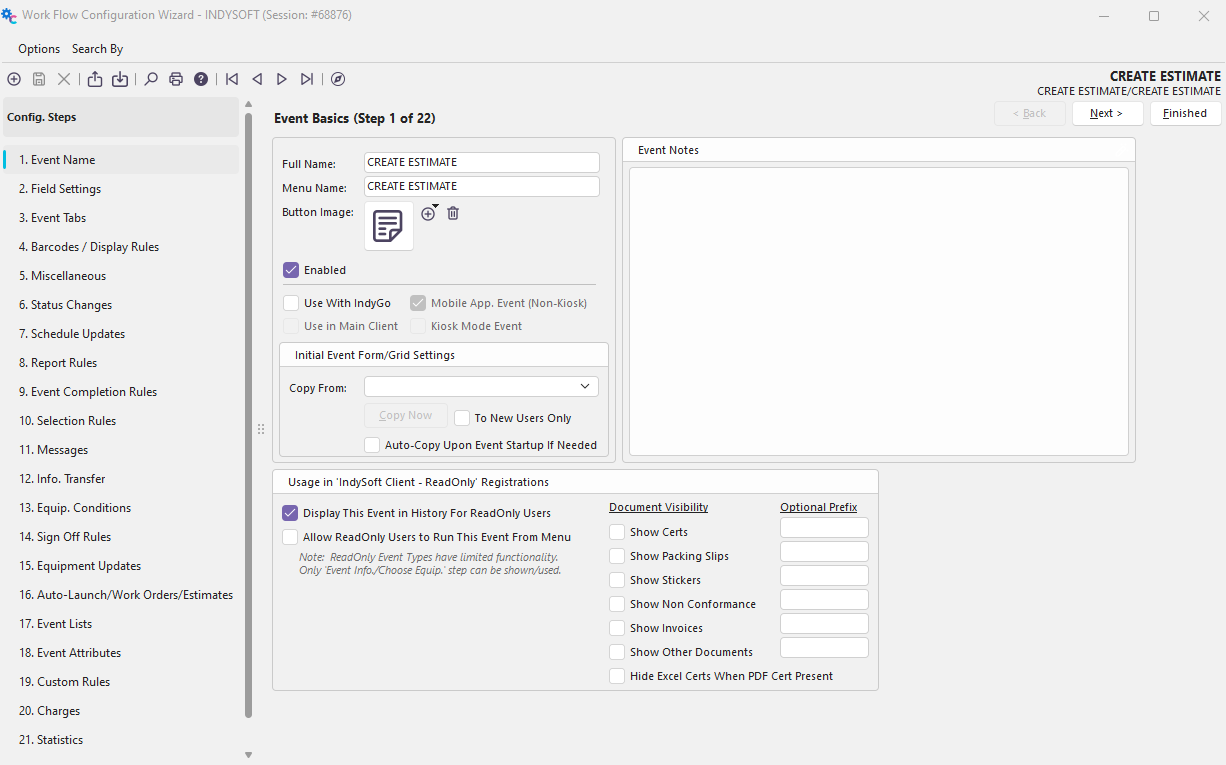Click the export (upload arrow) toolbar icon
The width and height of the screenshot is (1226, 765).
point(95,79)
